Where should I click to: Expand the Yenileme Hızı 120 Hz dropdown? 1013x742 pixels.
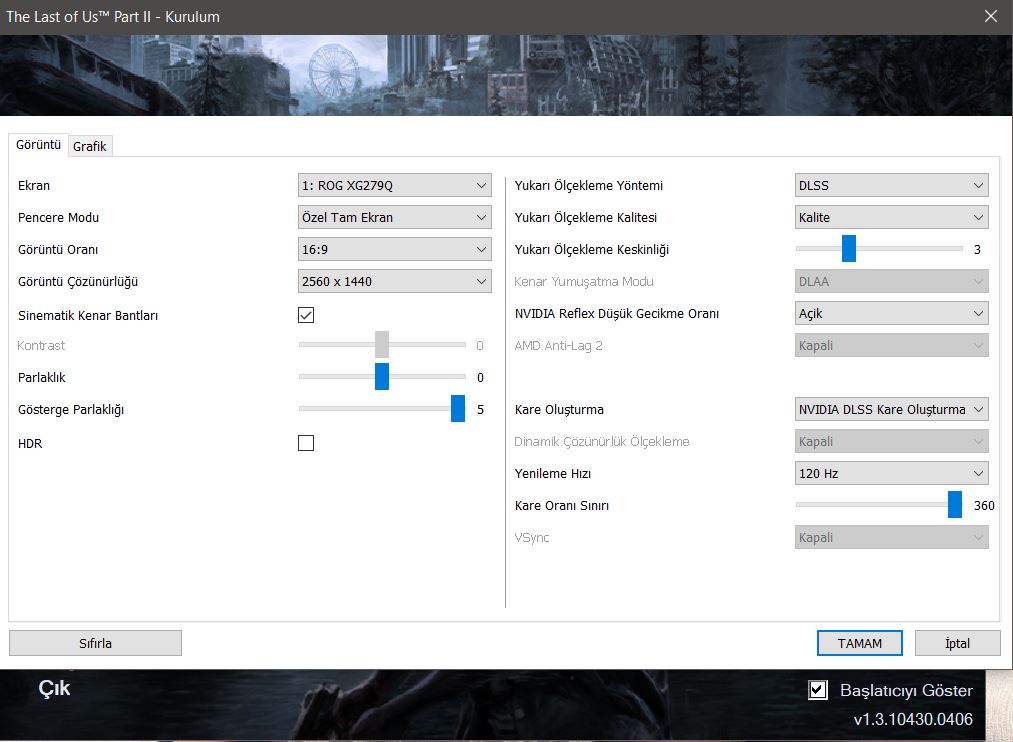[892, 473]
